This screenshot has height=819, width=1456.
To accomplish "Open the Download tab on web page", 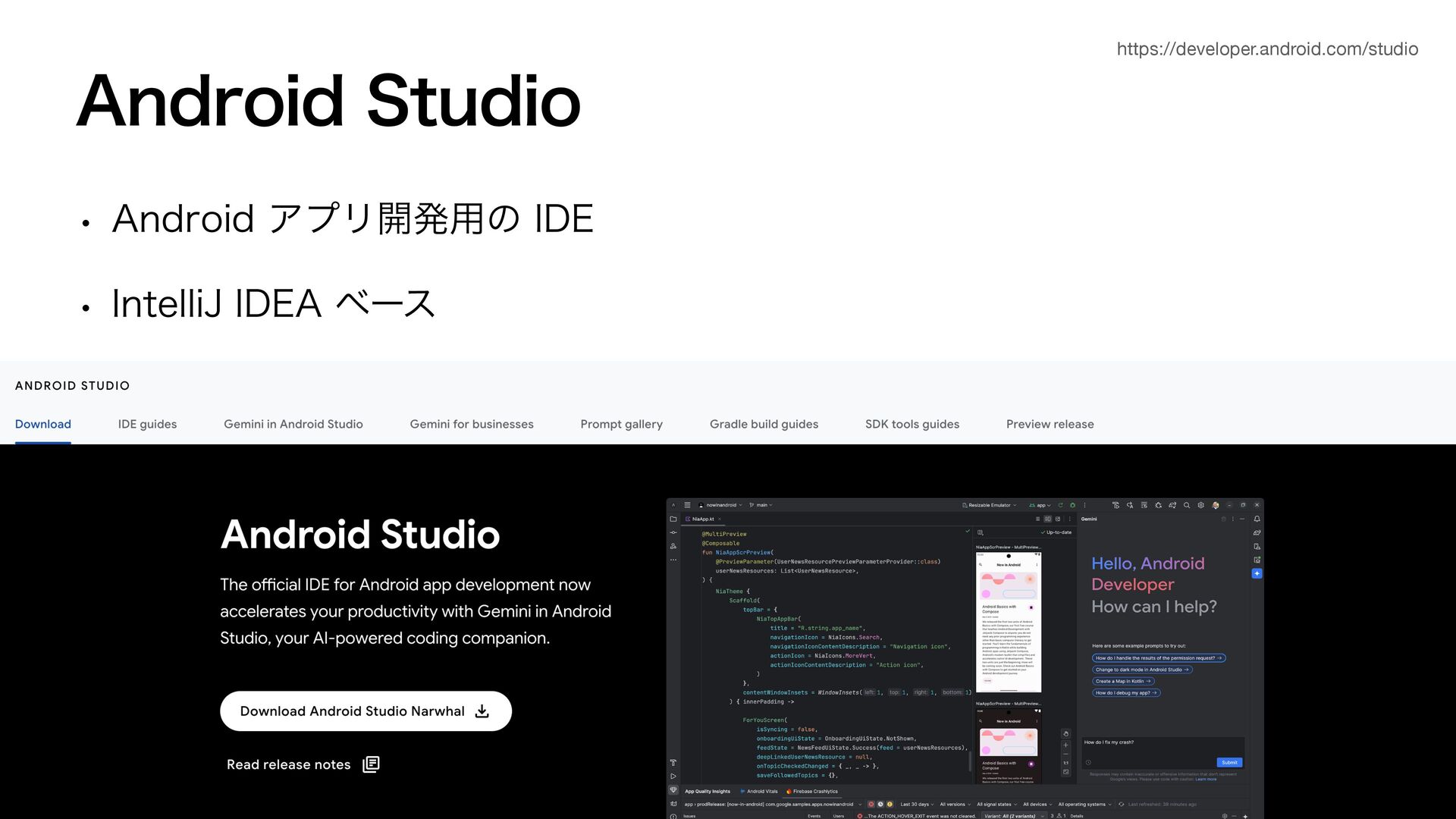I will 43,424.
